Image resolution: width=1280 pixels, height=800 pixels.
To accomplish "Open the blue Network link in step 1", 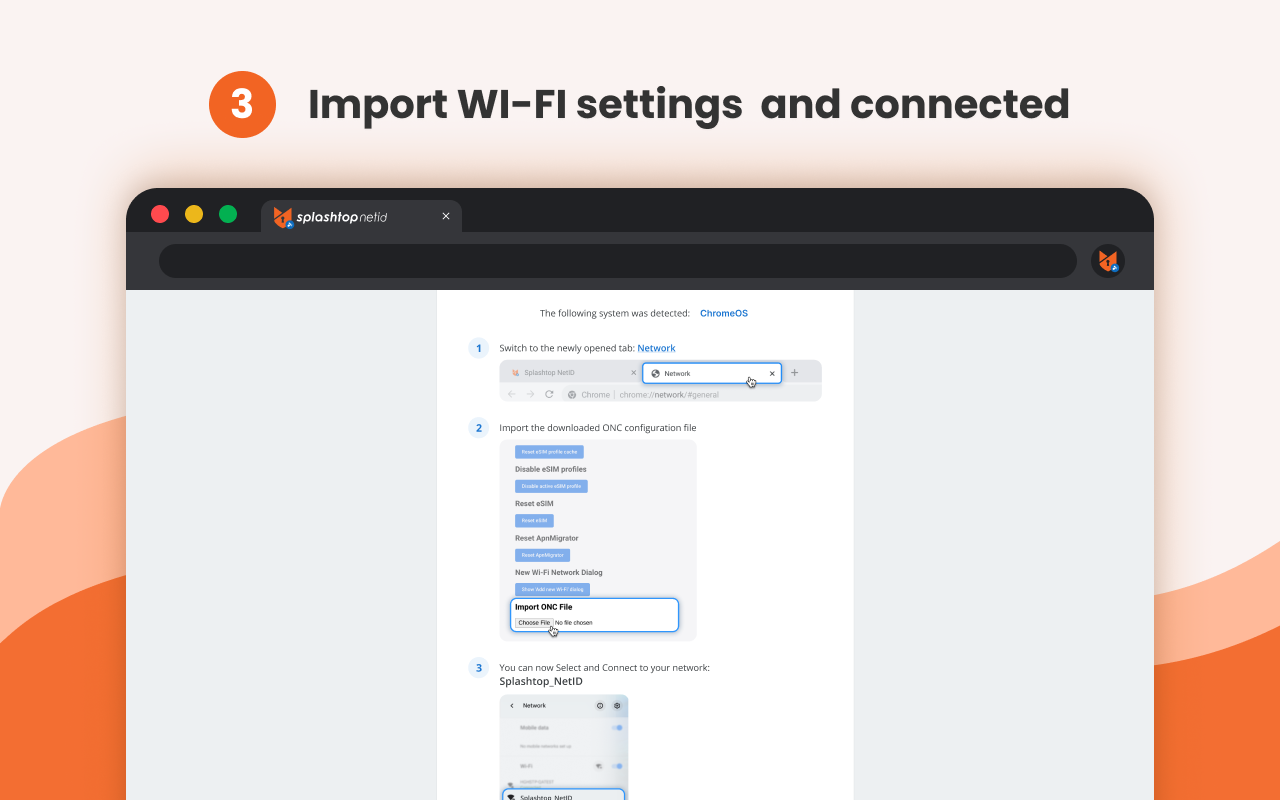I will tap(656, 348).
